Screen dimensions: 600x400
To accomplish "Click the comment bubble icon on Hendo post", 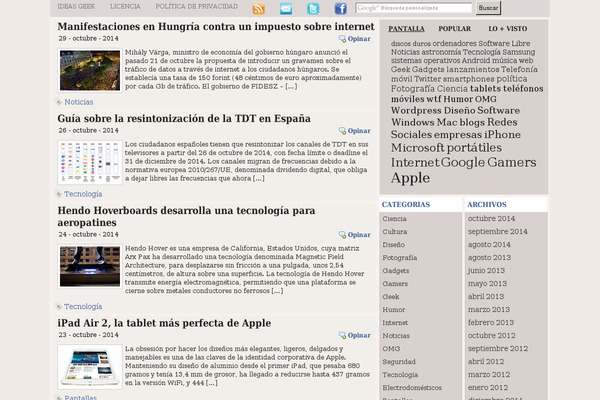I will [342, 235].
